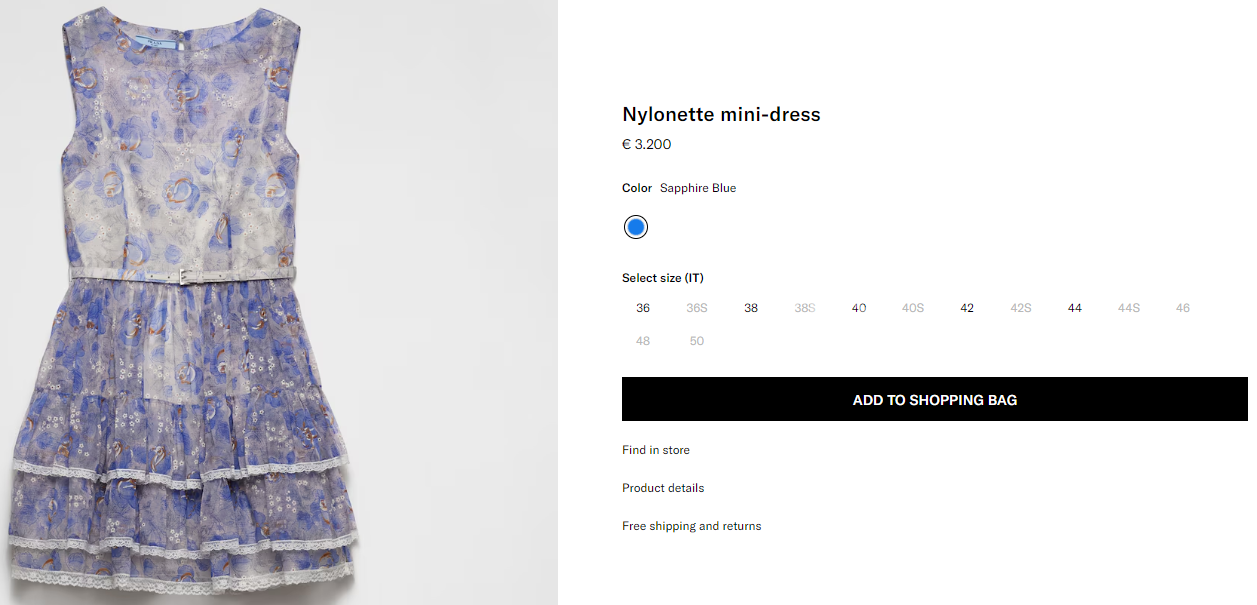Click Add to Shopping Bag button

pyautogui.click(x=934, y=400)
